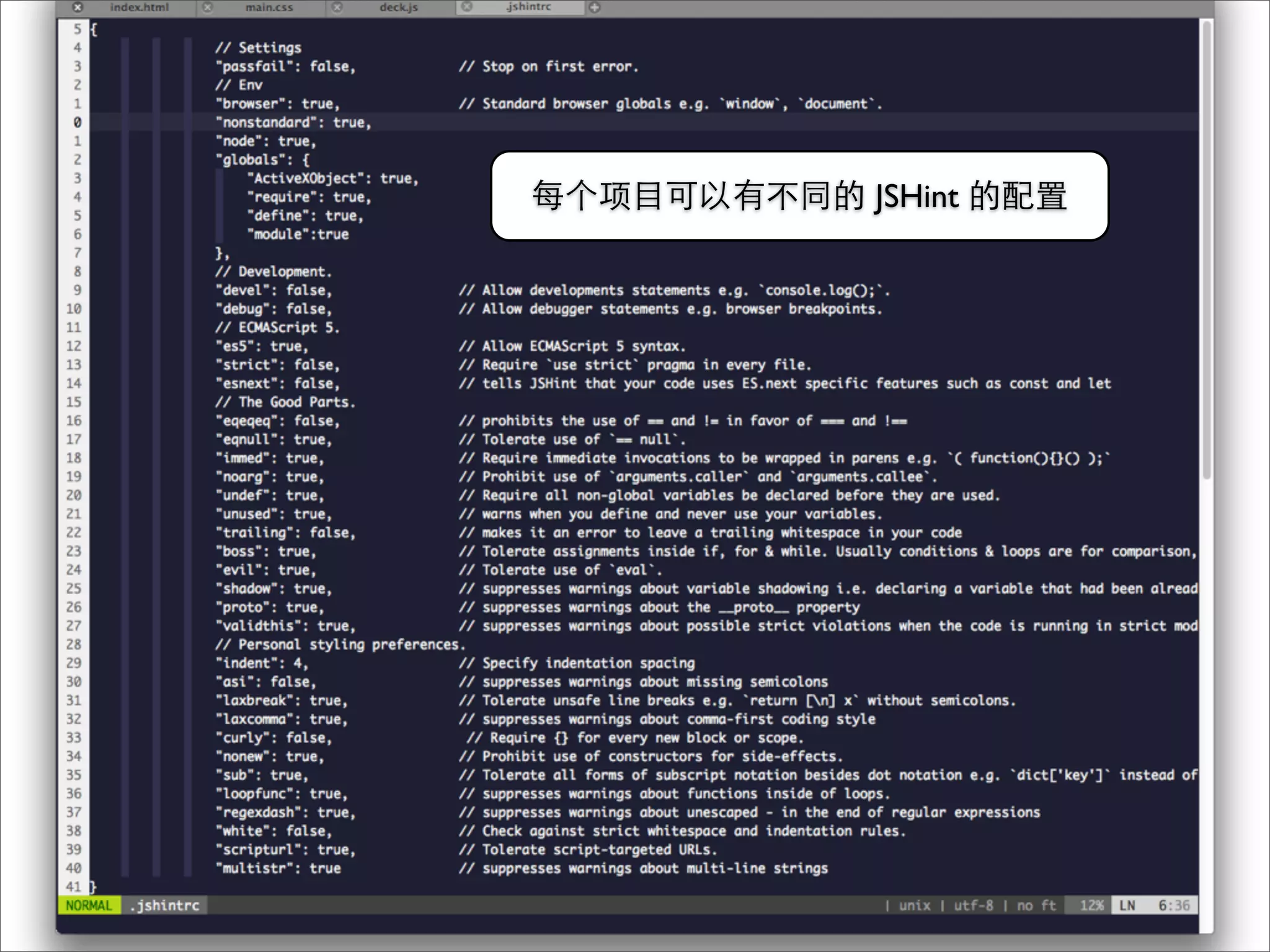Click the '// Stop on first error.' comment
This screenshot has width=1270, height=952.
pyautogui.click(x=548, y=66)
